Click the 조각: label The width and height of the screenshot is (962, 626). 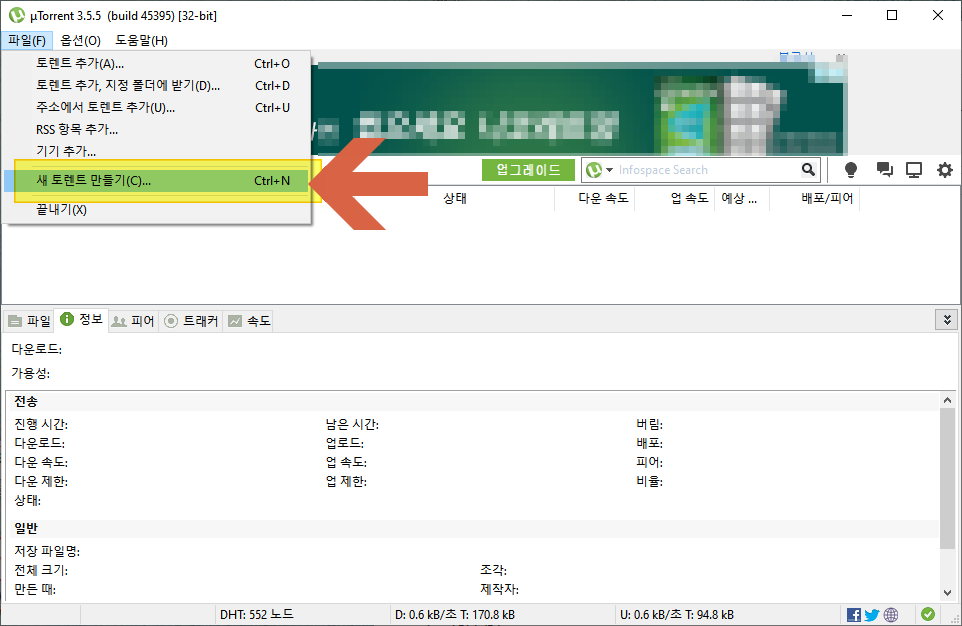coord(493,570)
